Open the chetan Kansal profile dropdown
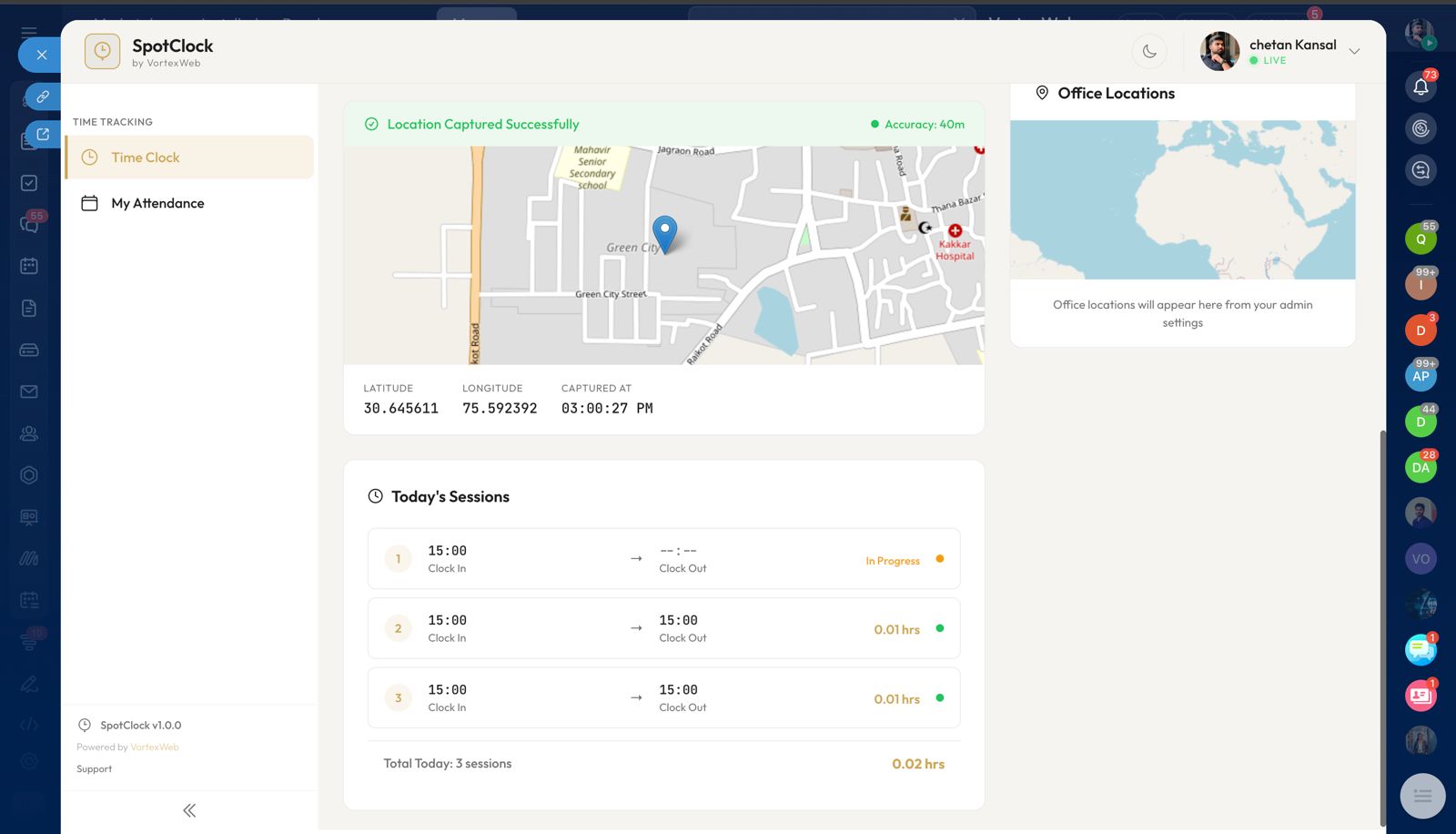The height and width of the screenshot is (834, 1456). coord(1354,52)
